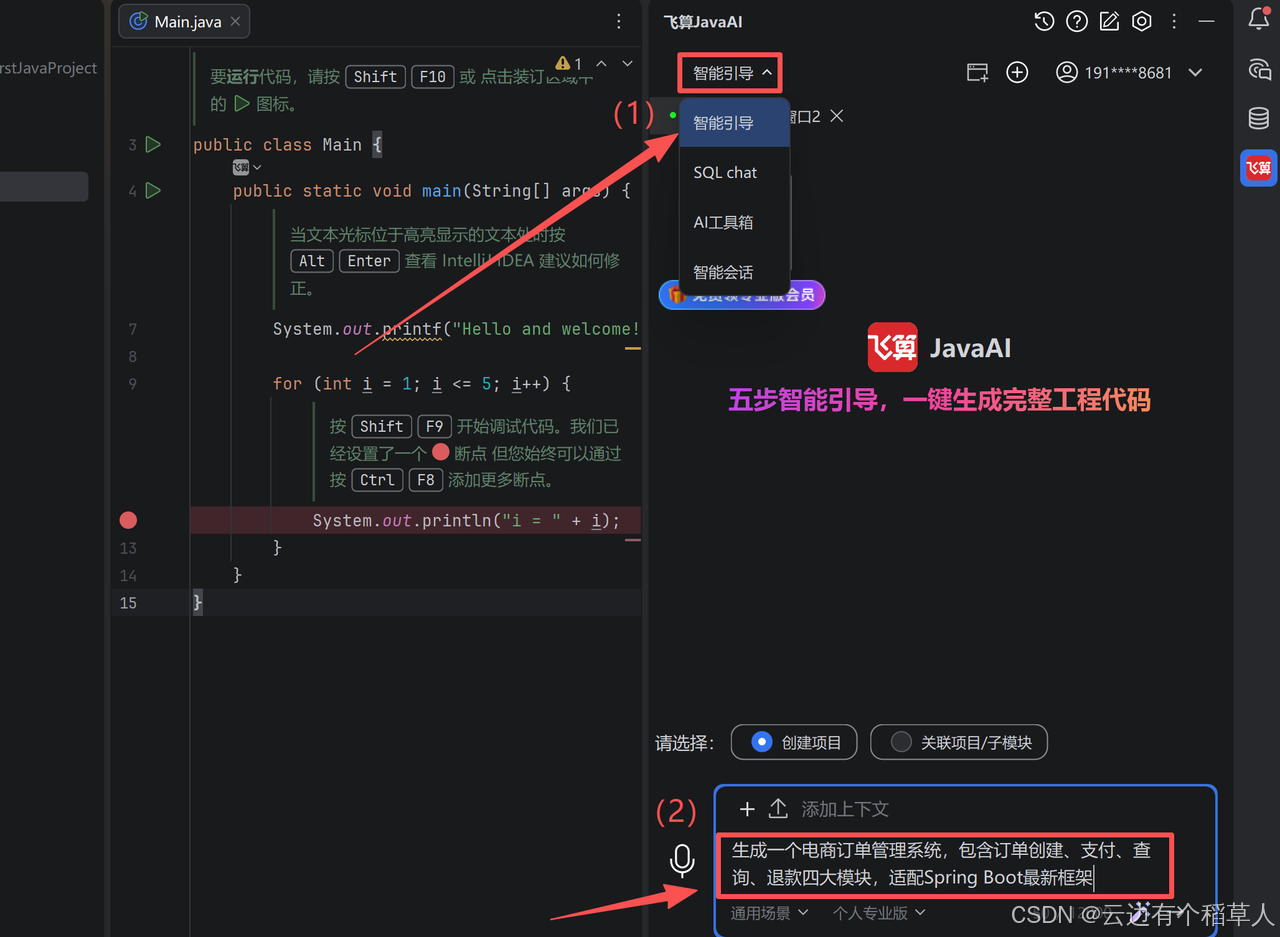Click the 'for (int i = 1' loop line
The height and width of the screenshot is (937, 1280).
click(x=422, y=384)
